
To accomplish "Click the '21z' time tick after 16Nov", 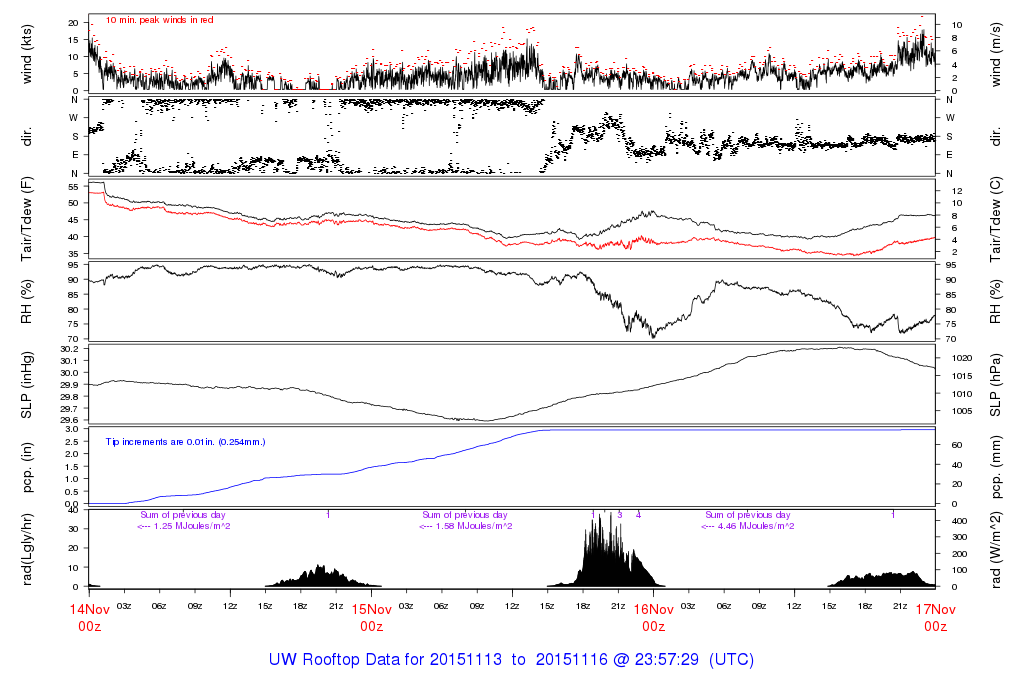I will coord(900,607).
